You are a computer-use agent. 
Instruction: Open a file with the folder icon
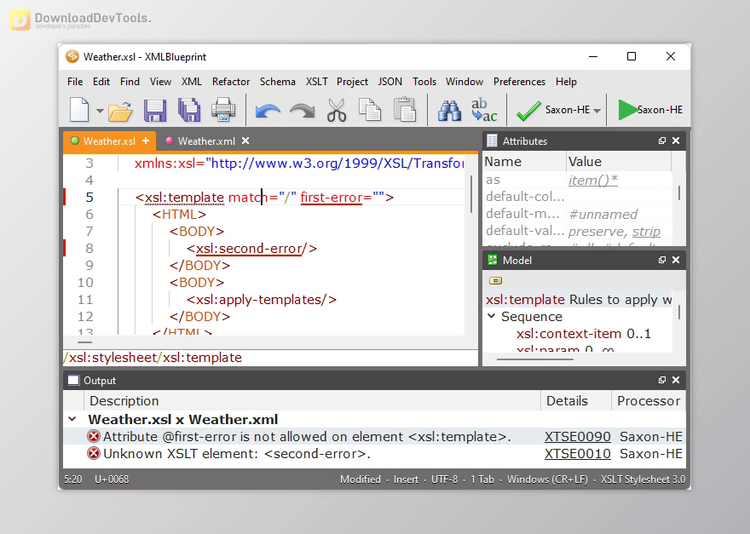point(121,111)
